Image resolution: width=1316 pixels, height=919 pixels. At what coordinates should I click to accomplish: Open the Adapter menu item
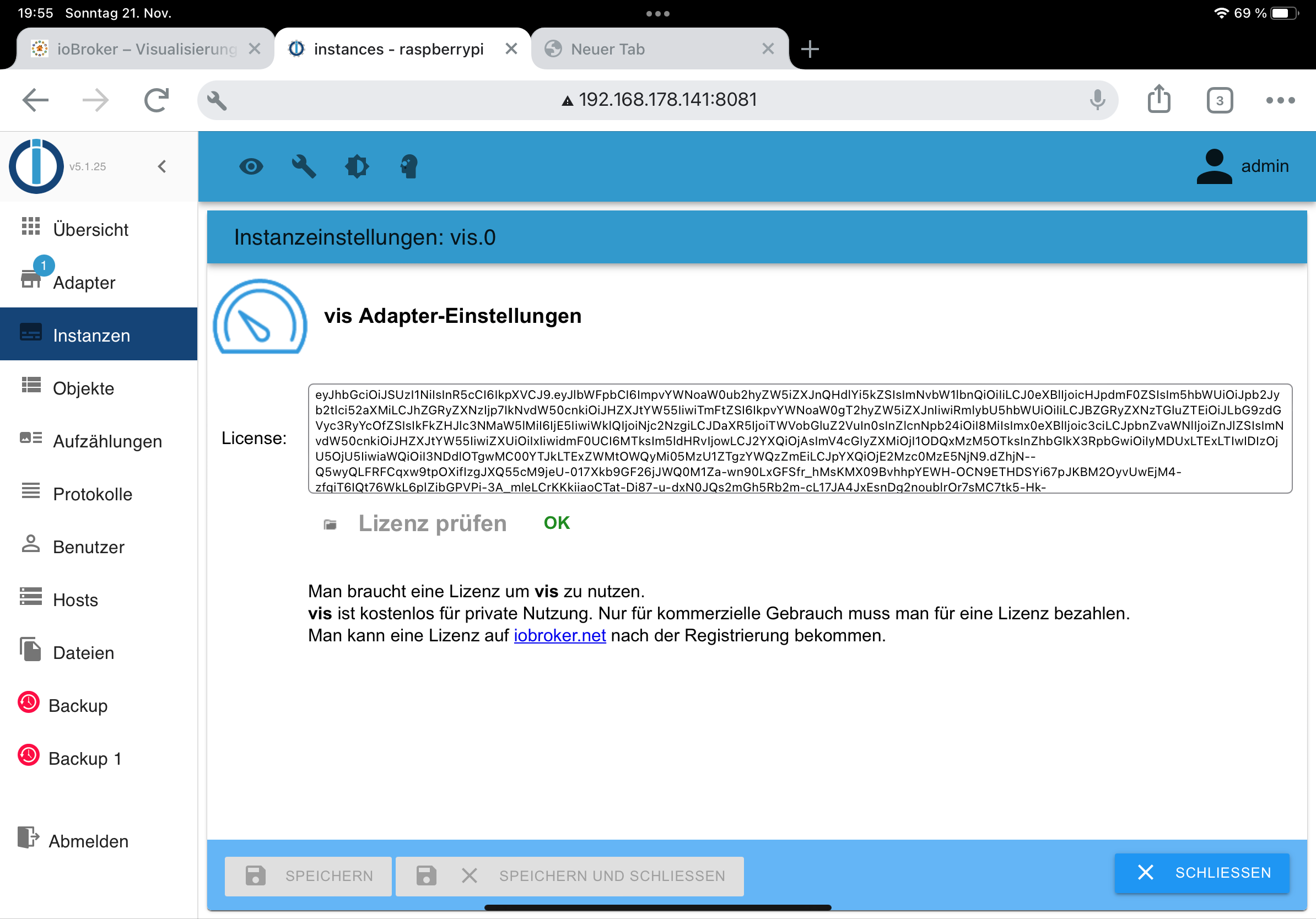(x=84, y=283)
